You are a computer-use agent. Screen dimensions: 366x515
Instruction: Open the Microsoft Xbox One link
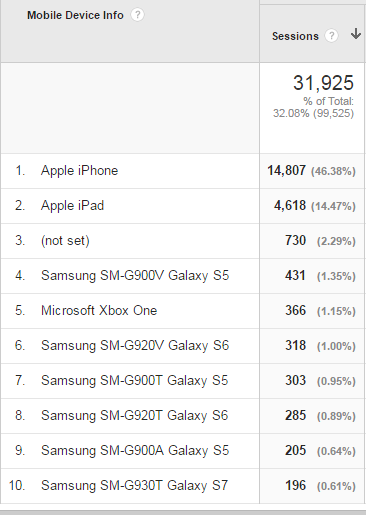pyautogui.click(x=99, y=311)
